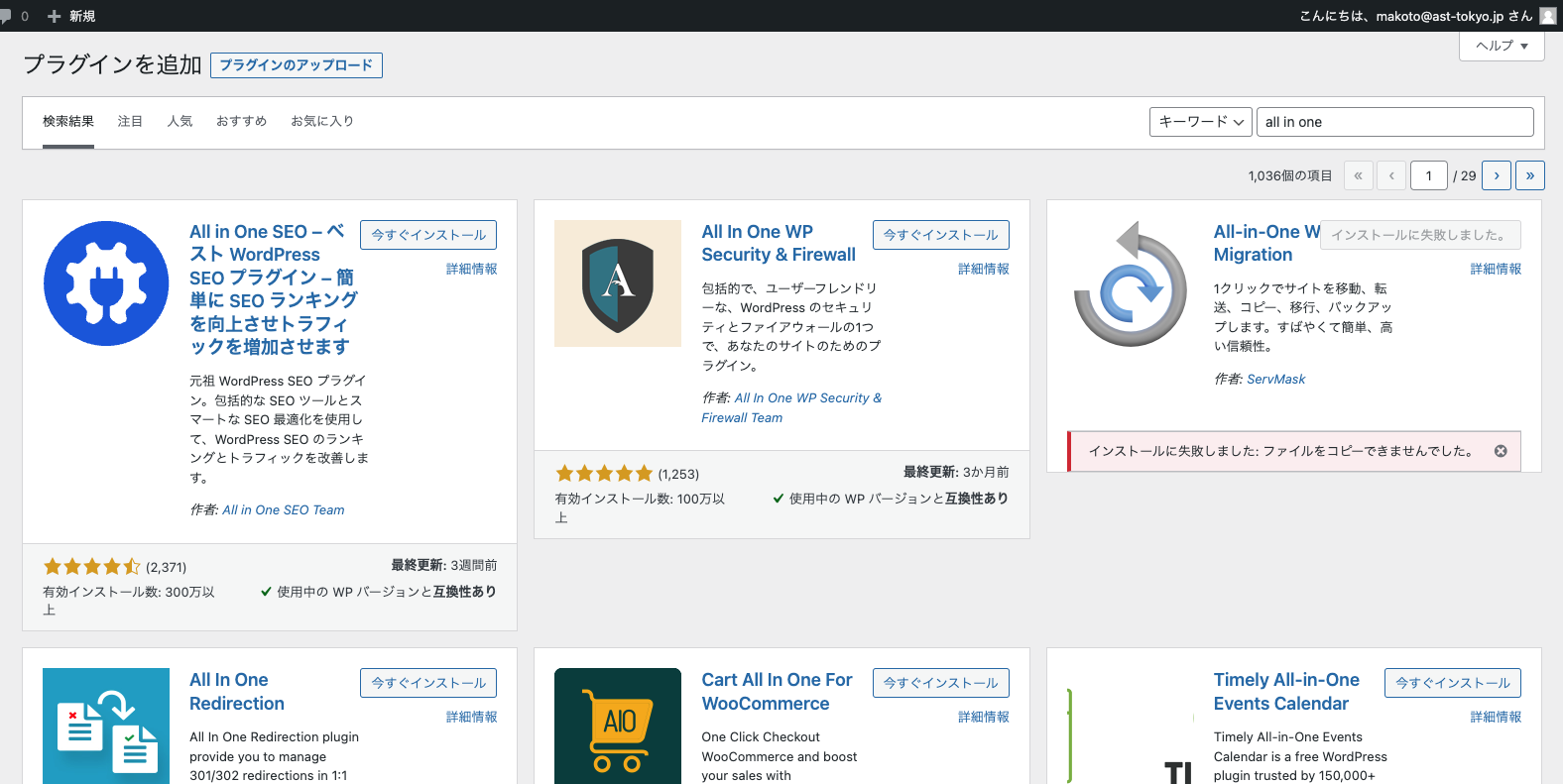Image resolution: width=1563 pixels, height=784 pixels.
Task: Install the All In One Redirection plugin
Action: pyautogui.click(x=428, y=683)
